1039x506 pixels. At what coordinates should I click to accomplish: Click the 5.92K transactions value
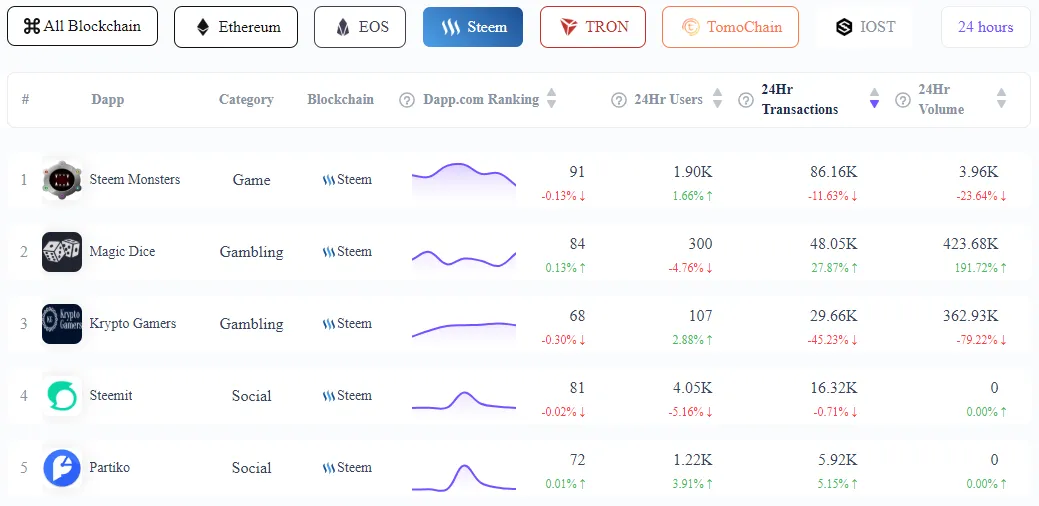pyautogui.click(x=836, y=460)
